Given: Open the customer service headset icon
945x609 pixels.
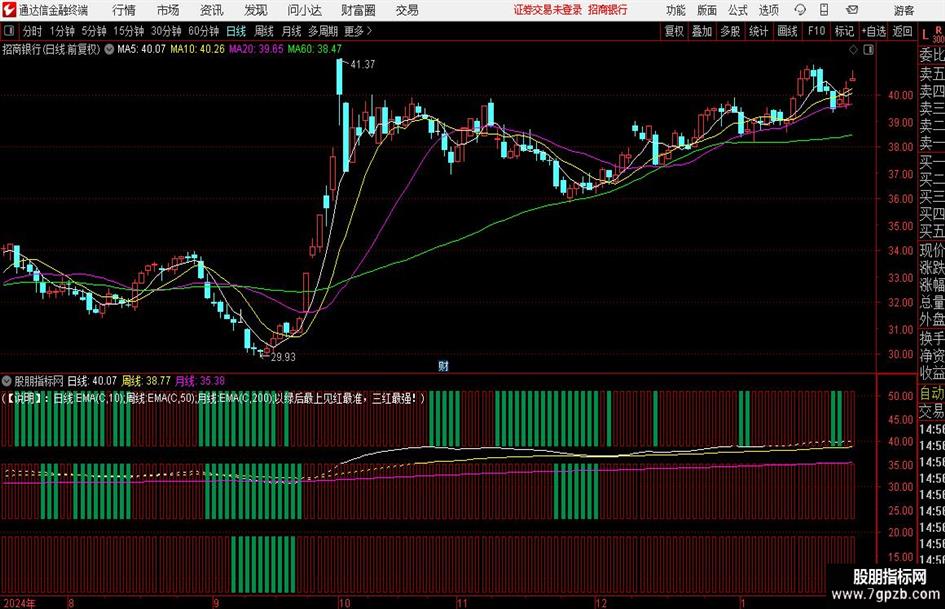Looking at the screenshot, I should (x=800, y=10).
